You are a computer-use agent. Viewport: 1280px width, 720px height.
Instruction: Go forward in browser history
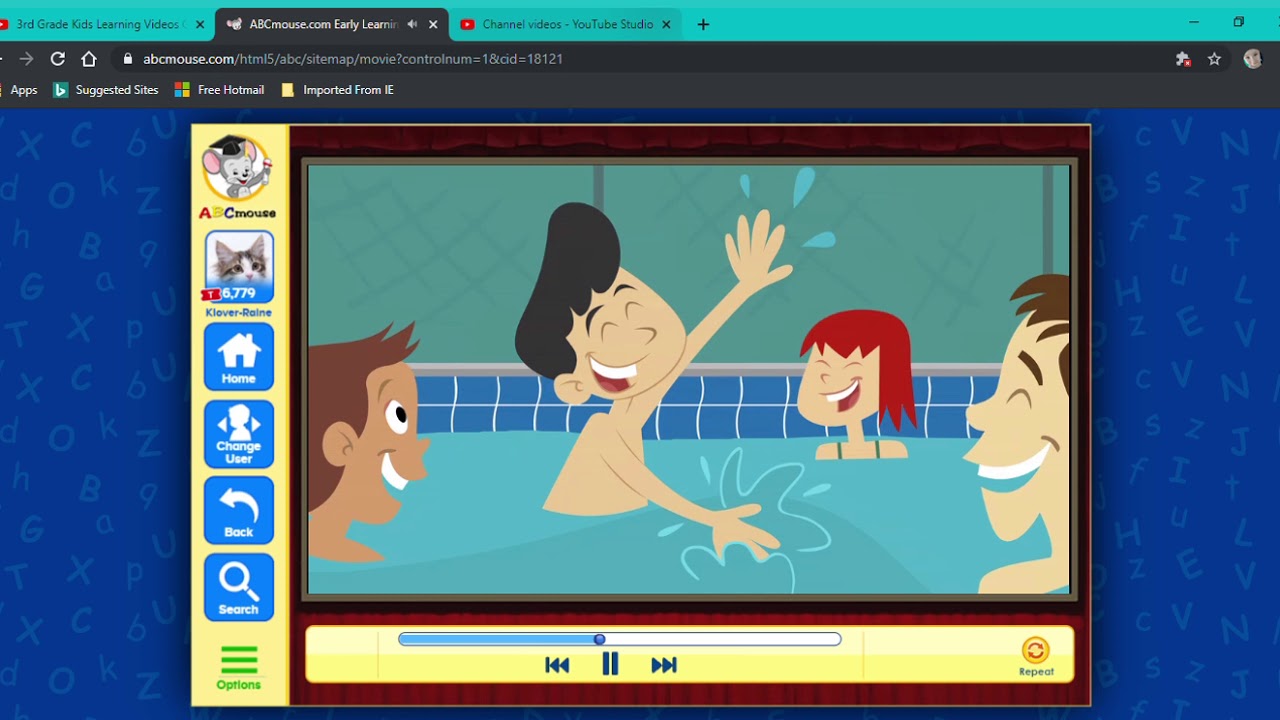pos(26,59)
